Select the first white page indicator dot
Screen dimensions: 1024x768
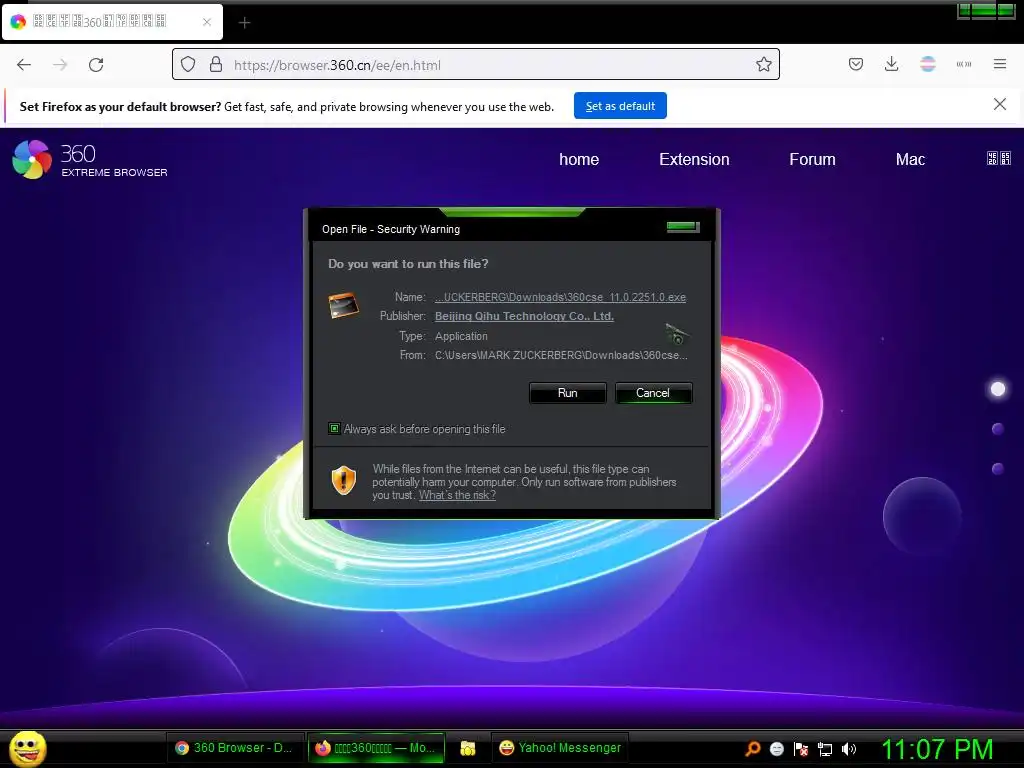tap(998, 389)
